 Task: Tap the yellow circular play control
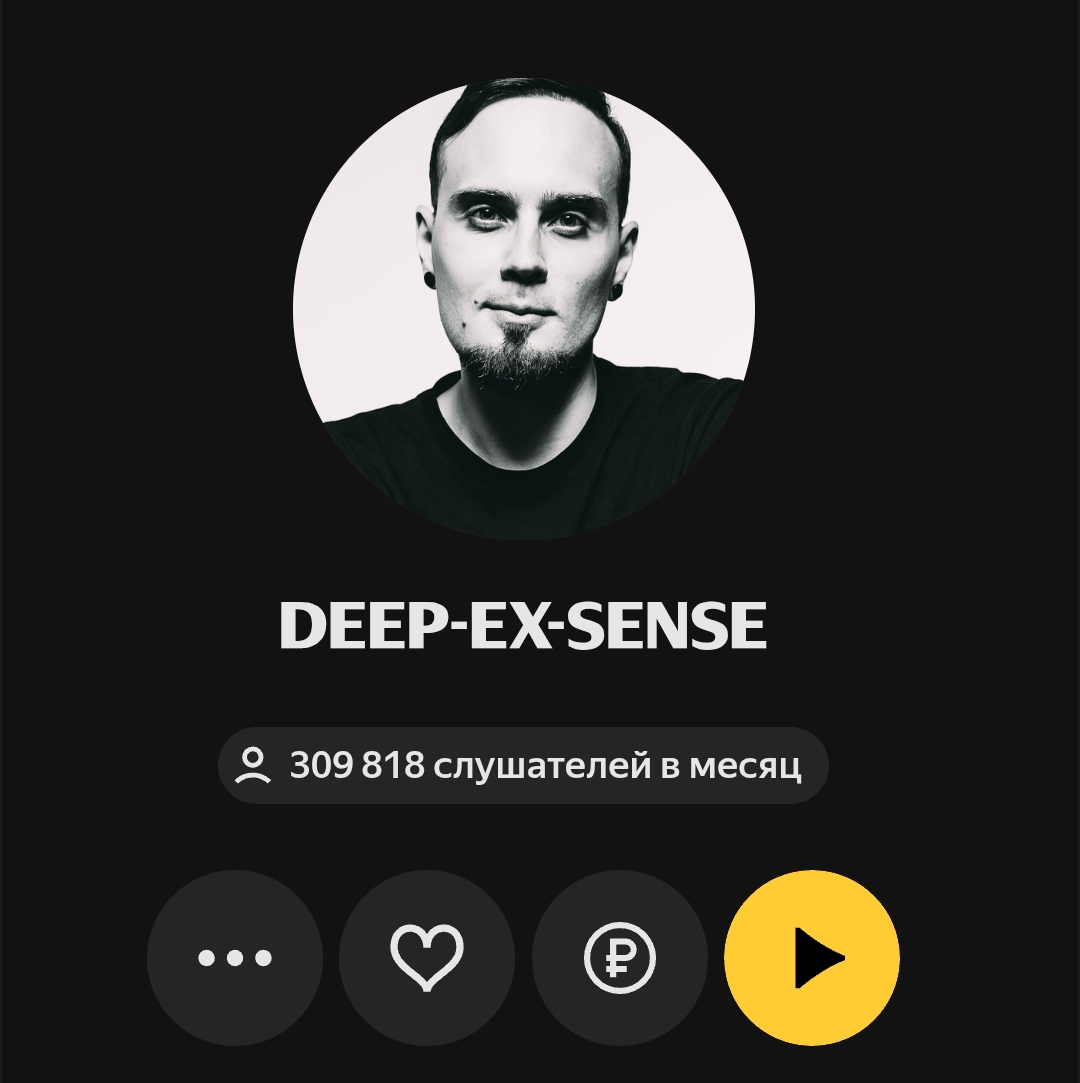pos(812,957)
